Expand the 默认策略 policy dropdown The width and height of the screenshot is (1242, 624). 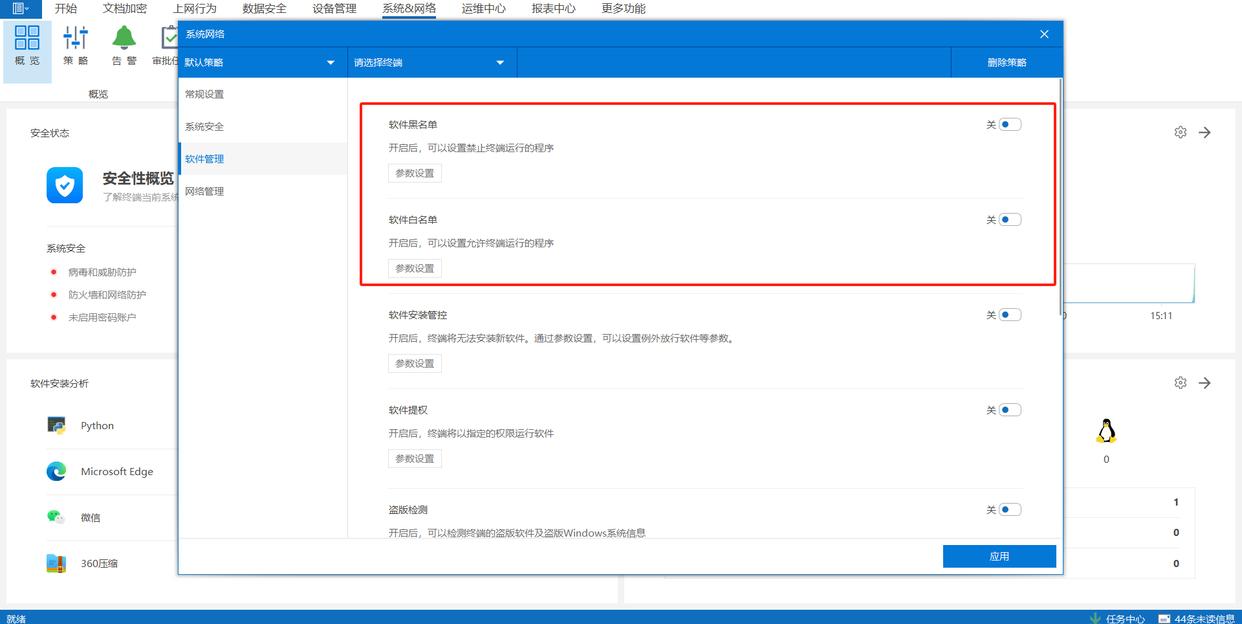click(x=262, y=62)
